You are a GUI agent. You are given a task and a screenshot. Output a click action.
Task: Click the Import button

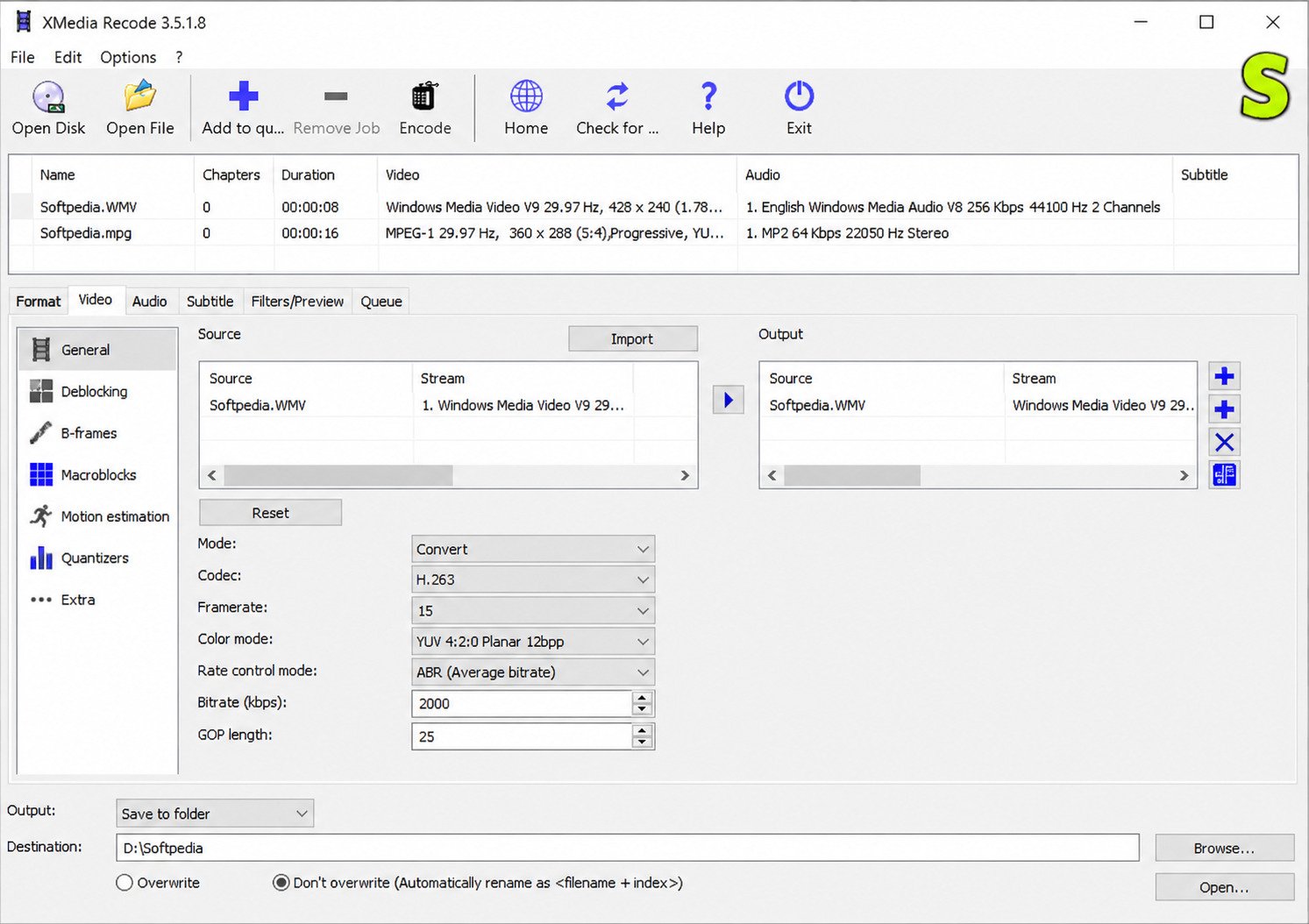(x=632, y=339)
